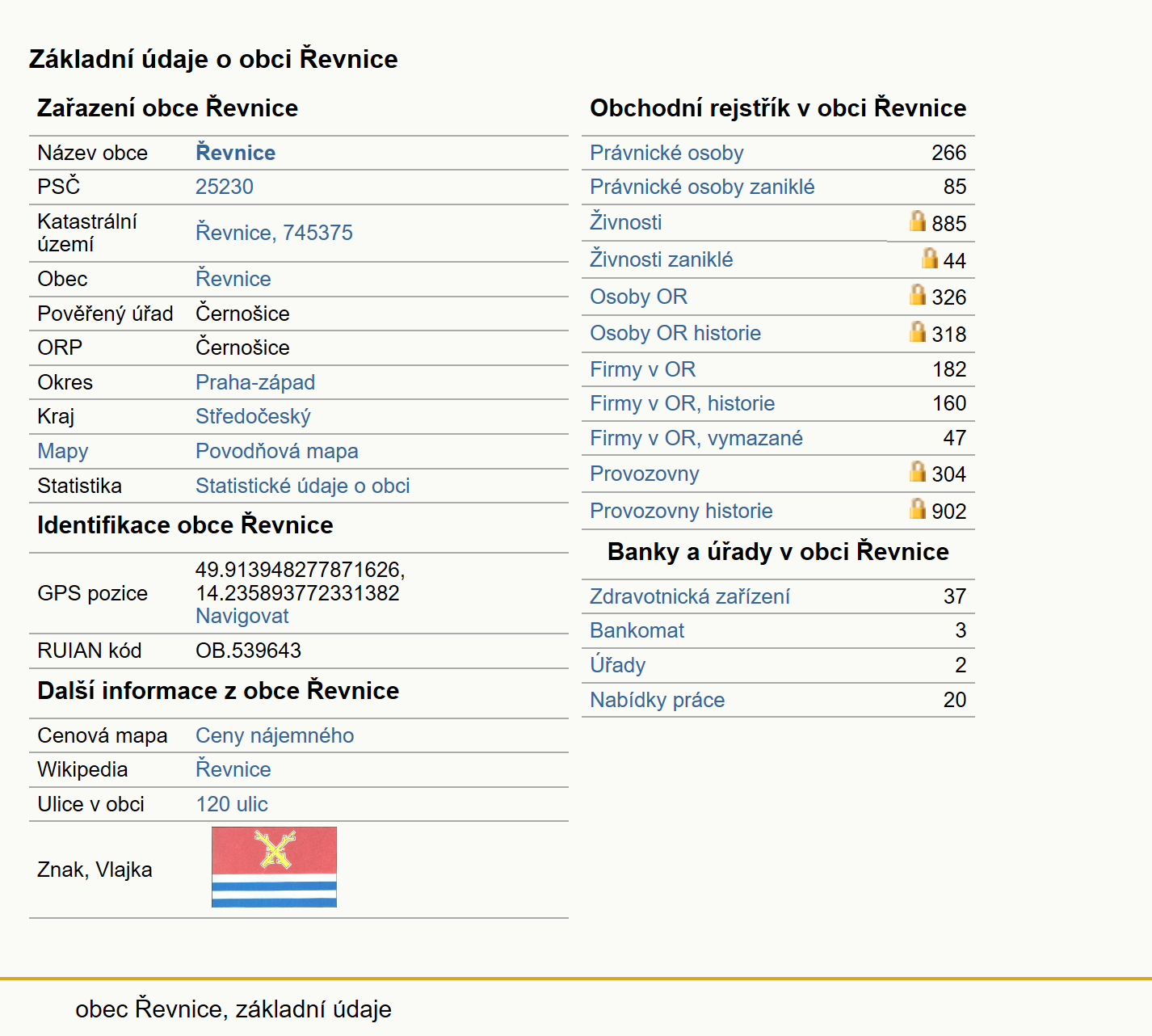The image size is (1152, 1036).
Task: Select the GPS latitude 49.913948277871626
Action: (300, 570)
